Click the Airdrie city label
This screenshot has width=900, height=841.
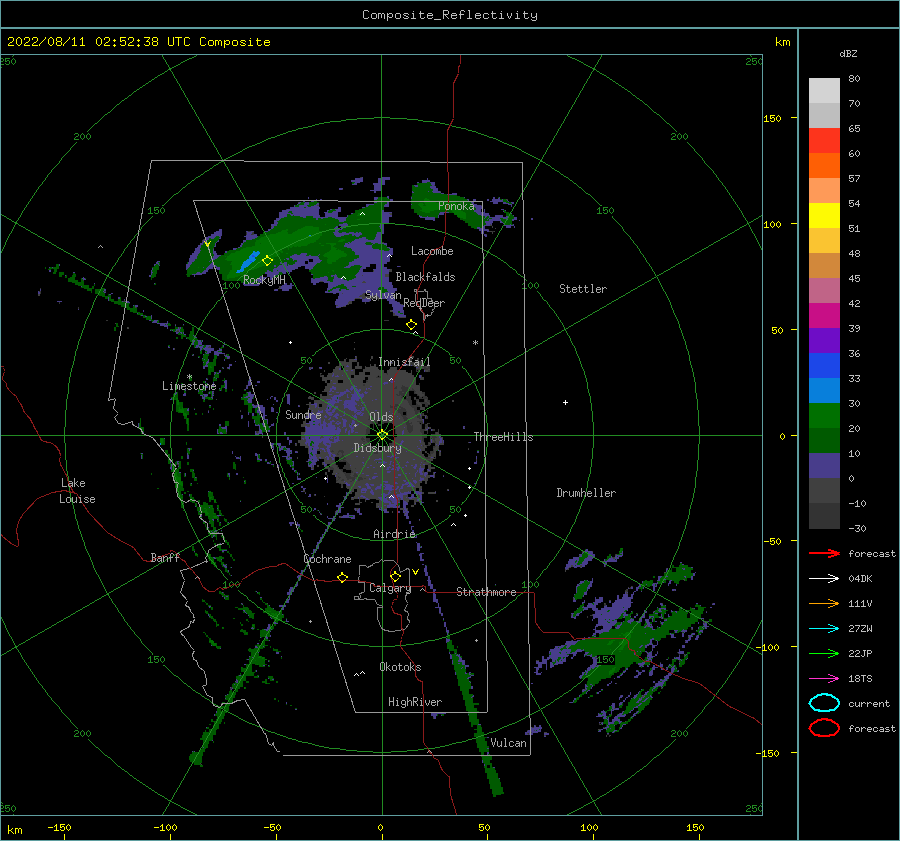(x=394, y=534)
